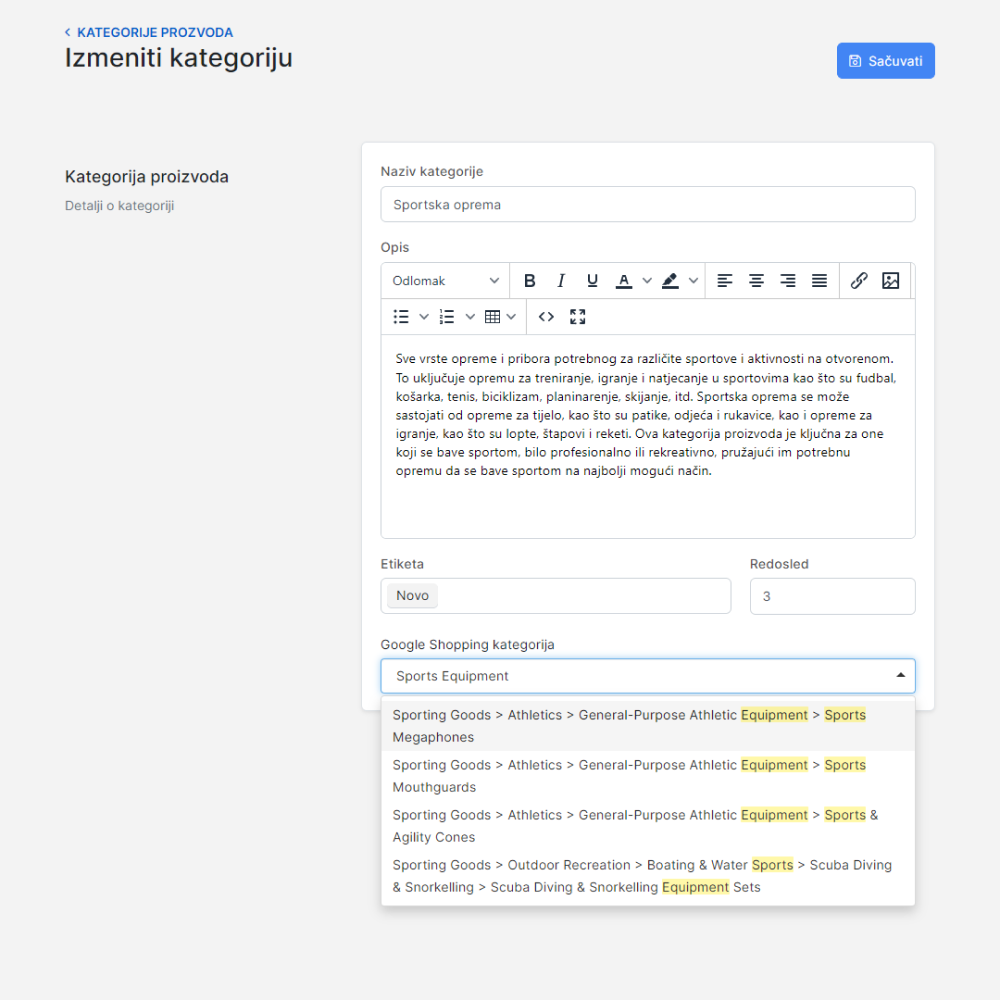Toggle bold formatting in the editor
Image resolution: width=1000 pixels, height=1000 pixels.
[x=530, y=281]
